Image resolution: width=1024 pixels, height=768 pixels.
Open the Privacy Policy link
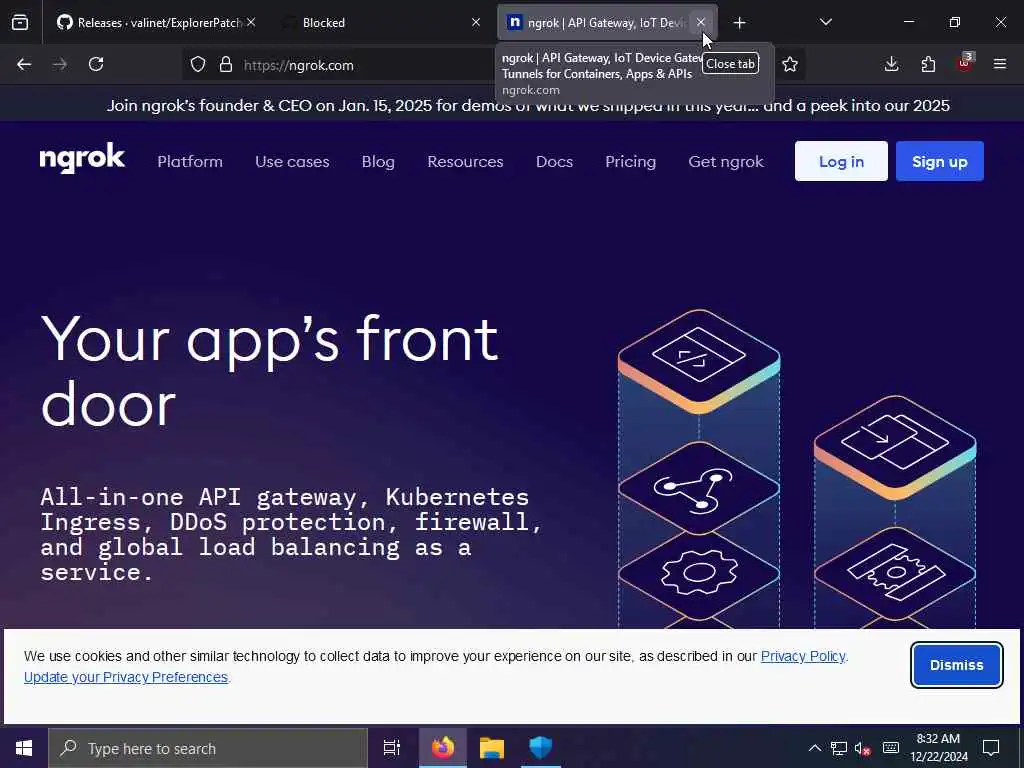pos(803,656)
